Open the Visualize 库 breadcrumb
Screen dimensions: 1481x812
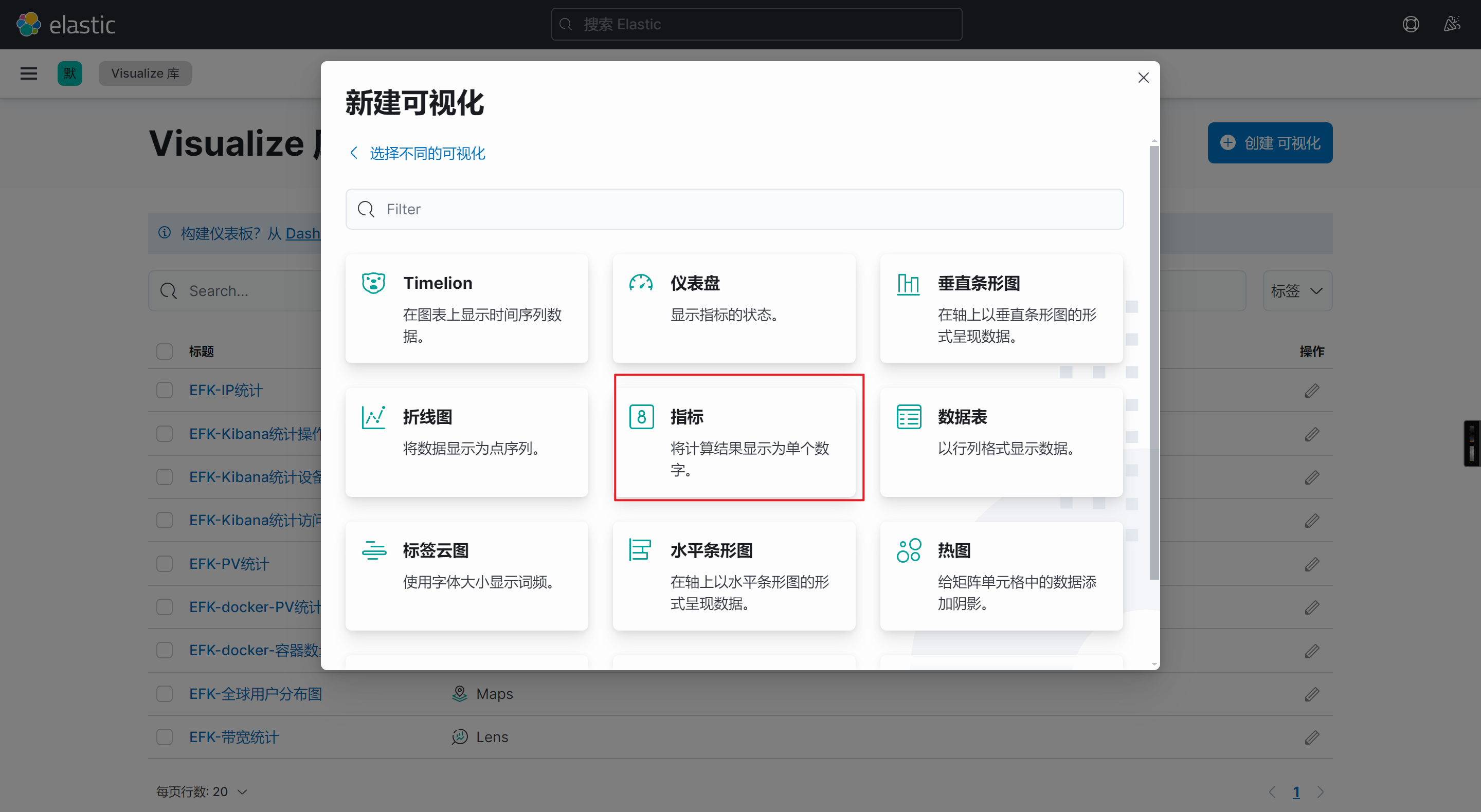145,73
